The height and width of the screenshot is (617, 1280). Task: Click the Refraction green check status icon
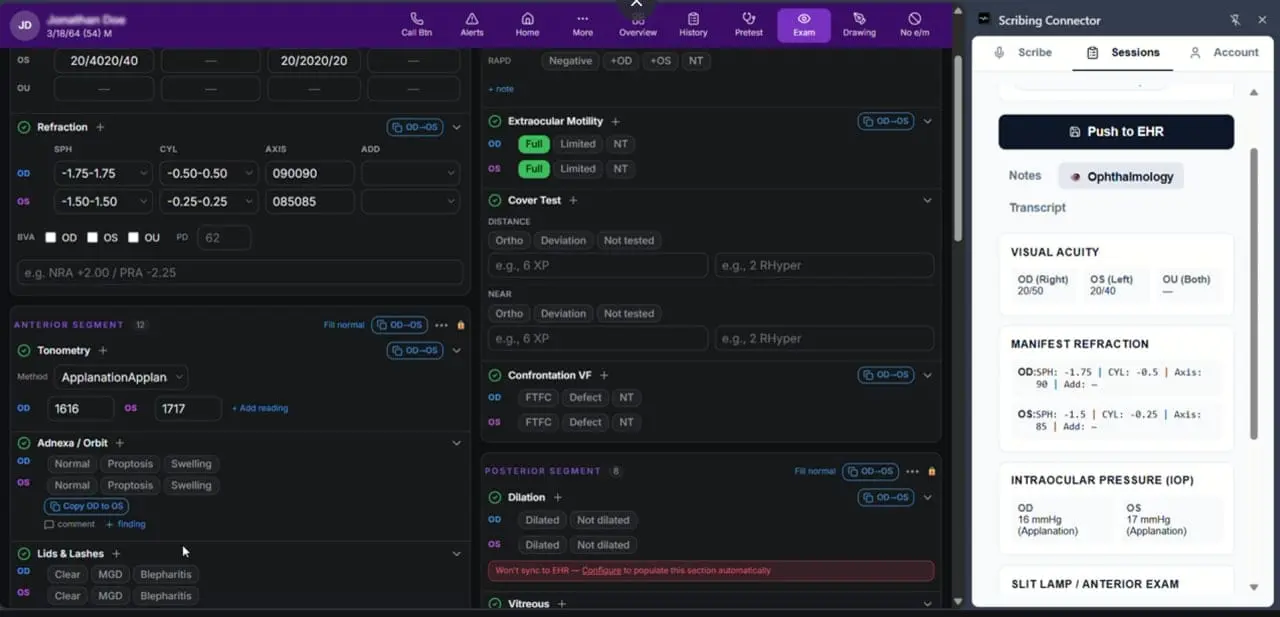coord(24,127)
